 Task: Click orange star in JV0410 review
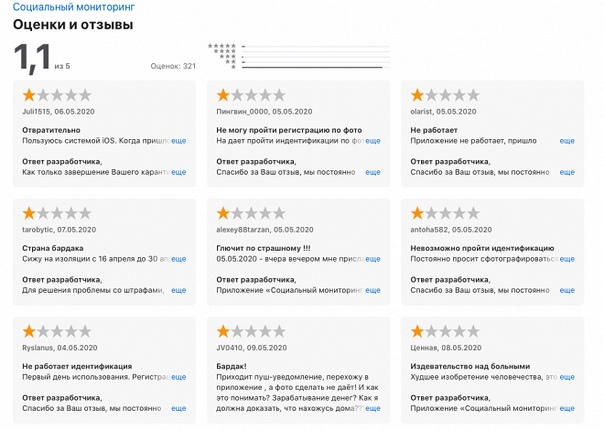[x=223, y=331]
